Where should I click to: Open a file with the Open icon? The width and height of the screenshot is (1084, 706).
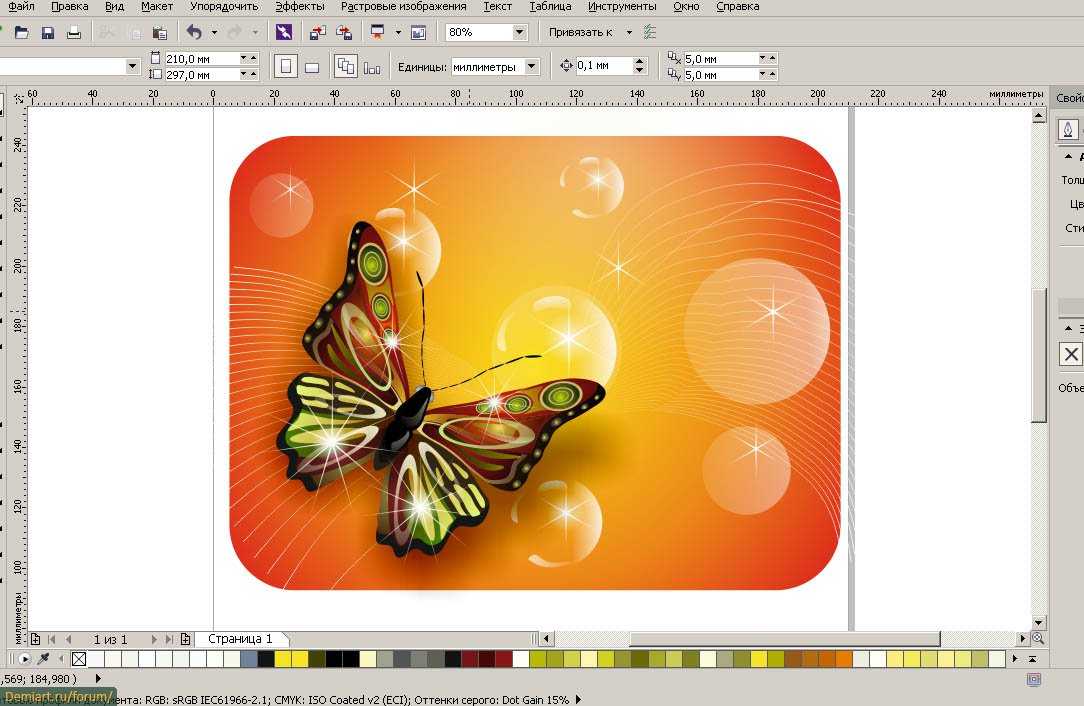tap(21, 32)
